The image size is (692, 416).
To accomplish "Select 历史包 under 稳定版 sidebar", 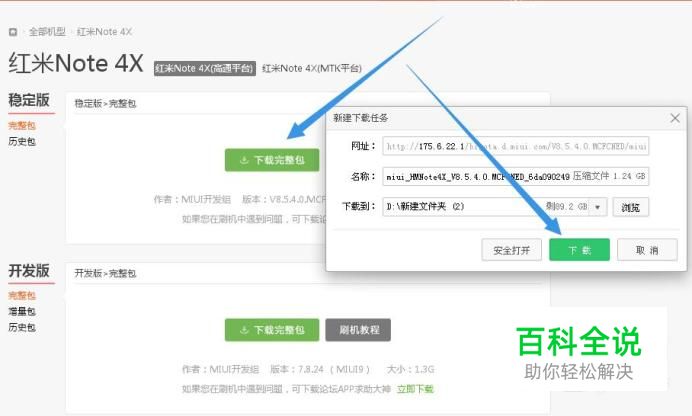I will coord(22,142).
